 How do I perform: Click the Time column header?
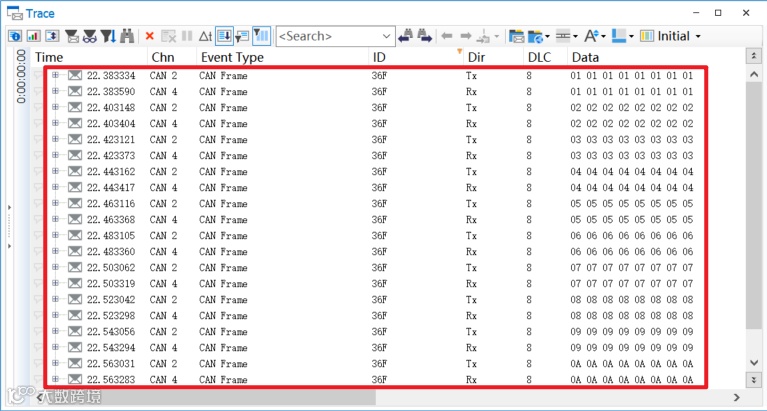[90, 57]
